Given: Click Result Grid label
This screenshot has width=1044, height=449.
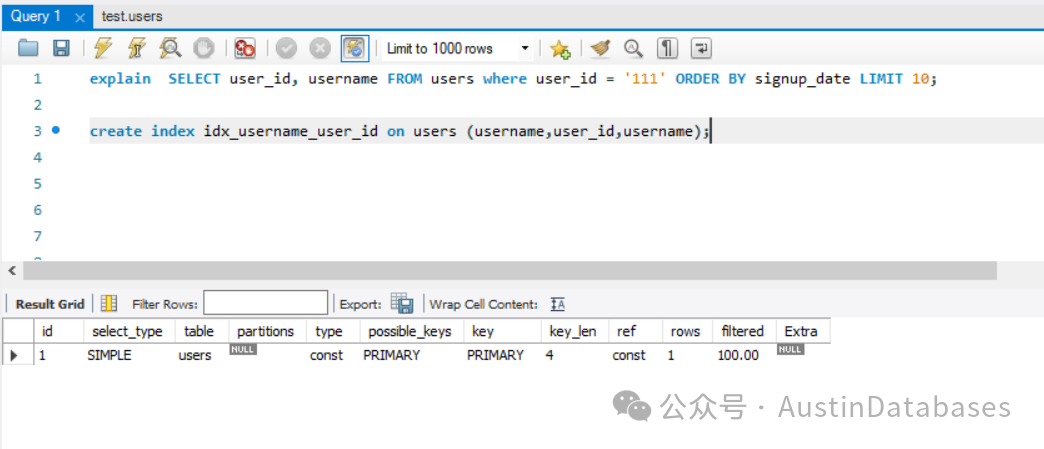Looking at the screenshot, I should pyautogui.click(x=50, y=304).
